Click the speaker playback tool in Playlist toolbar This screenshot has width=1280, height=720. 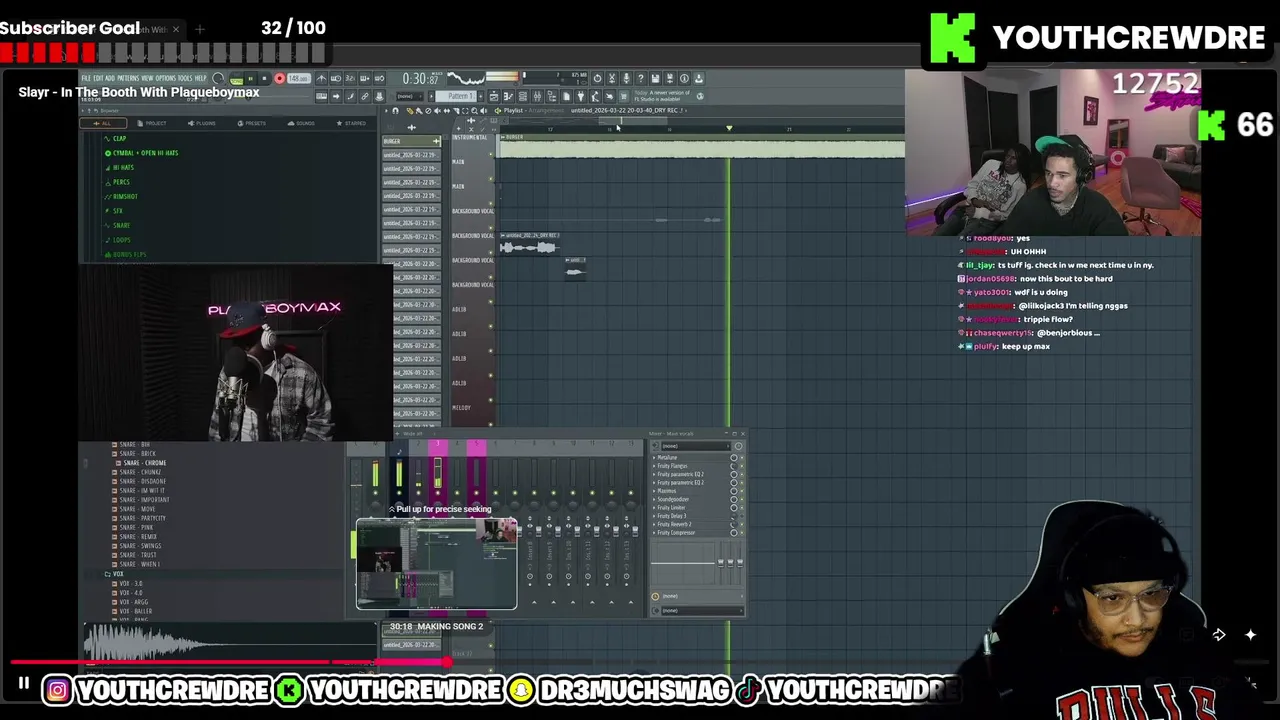click(x=483, y=111)
